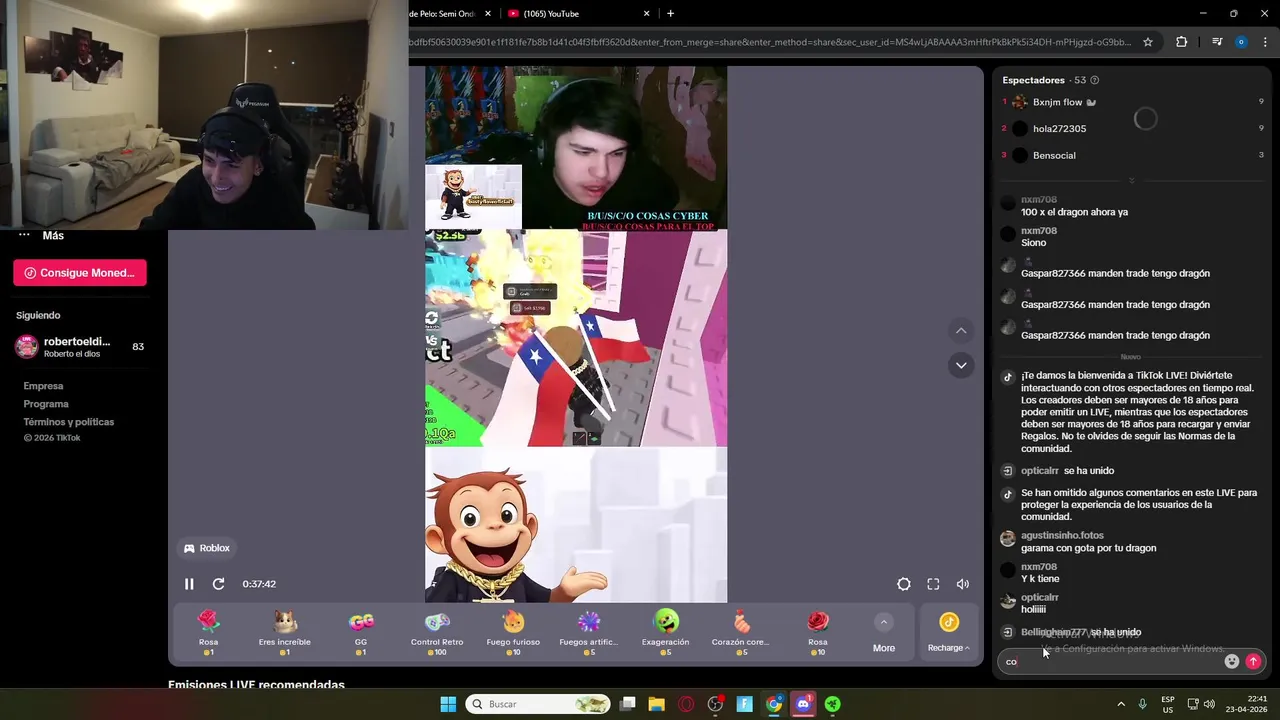
Task: Expand more gifts with the More arrow
Action: 884,634
